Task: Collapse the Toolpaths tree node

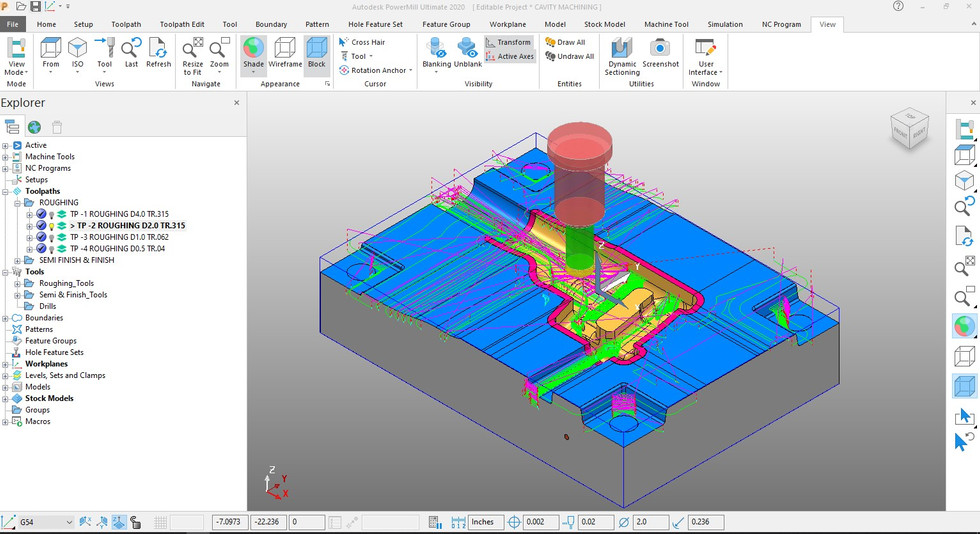Action: (5, 191)
